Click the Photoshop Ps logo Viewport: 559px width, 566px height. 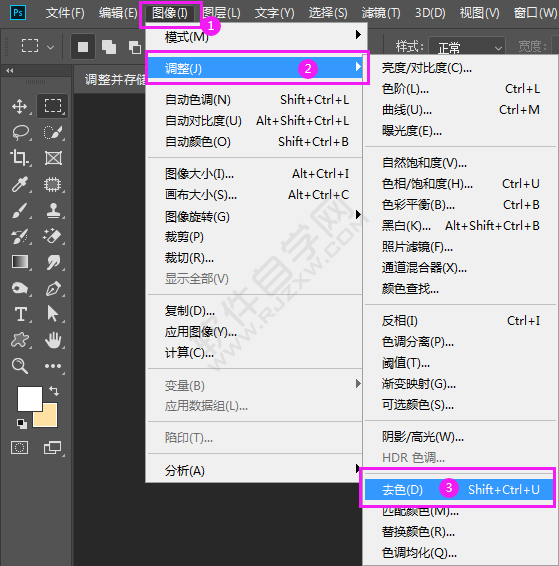[18, 13]
